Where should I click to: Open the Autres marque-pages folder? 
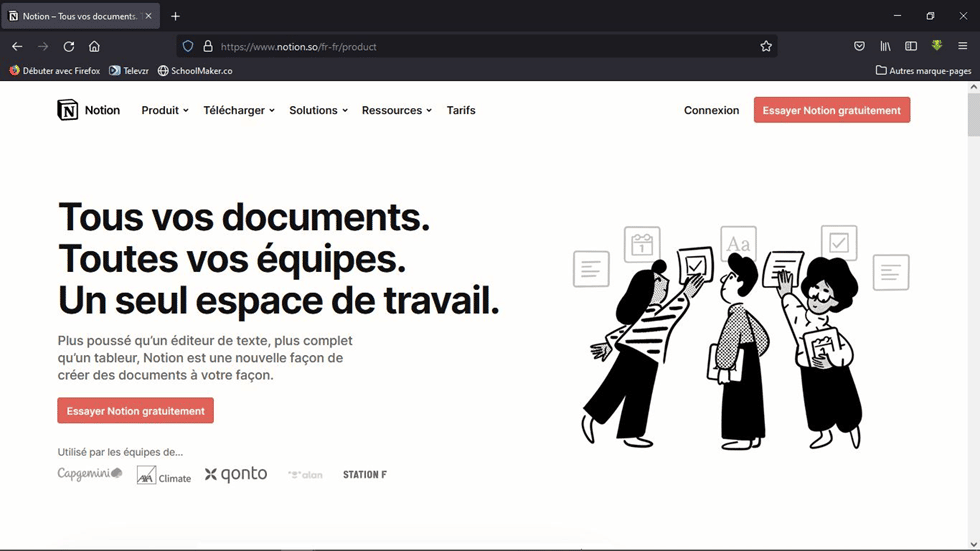tap(923, 71)
